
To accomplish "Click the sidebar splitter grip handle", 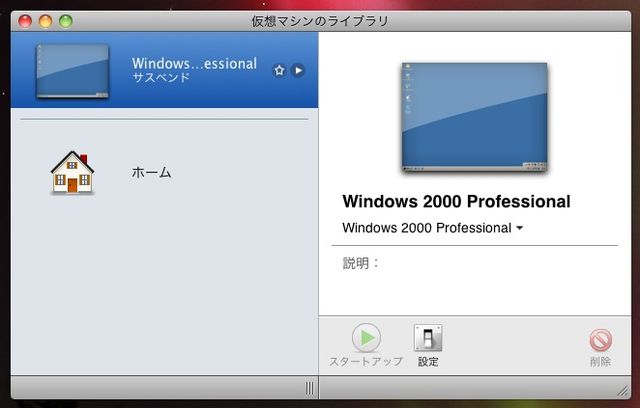I will (310, 388).
